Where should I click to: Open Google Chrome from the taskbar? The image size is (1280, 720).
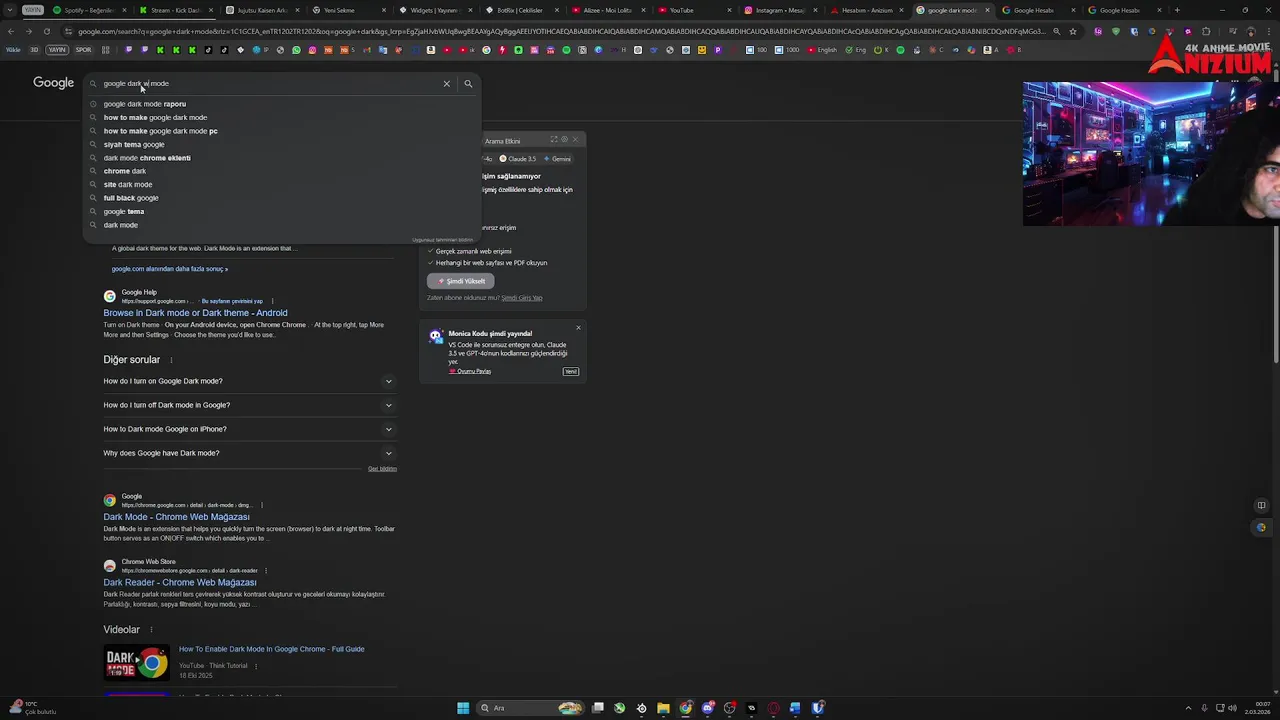point(685,708)
